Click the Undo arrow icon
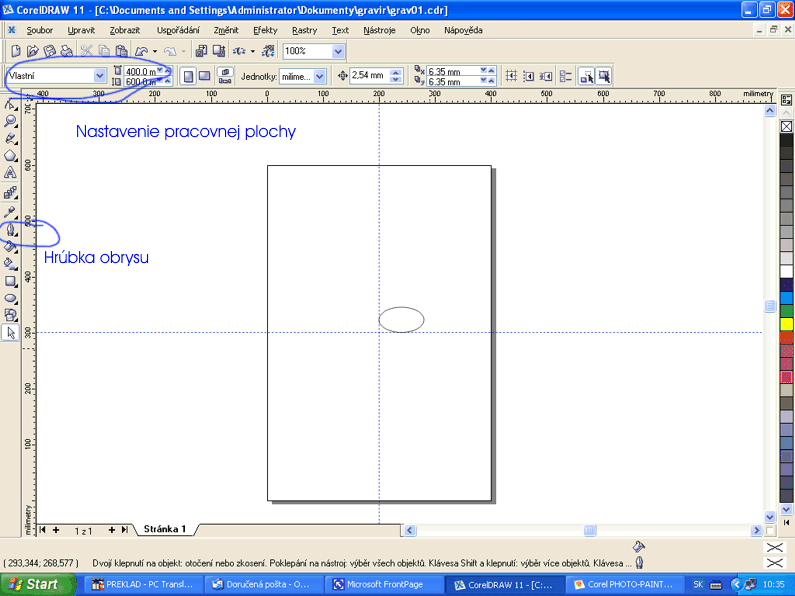 point(141,51)
